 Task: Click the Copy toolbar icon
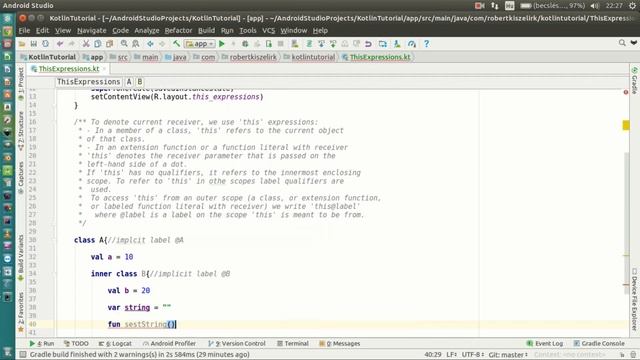pyautogui.click(x=98, y=44)
